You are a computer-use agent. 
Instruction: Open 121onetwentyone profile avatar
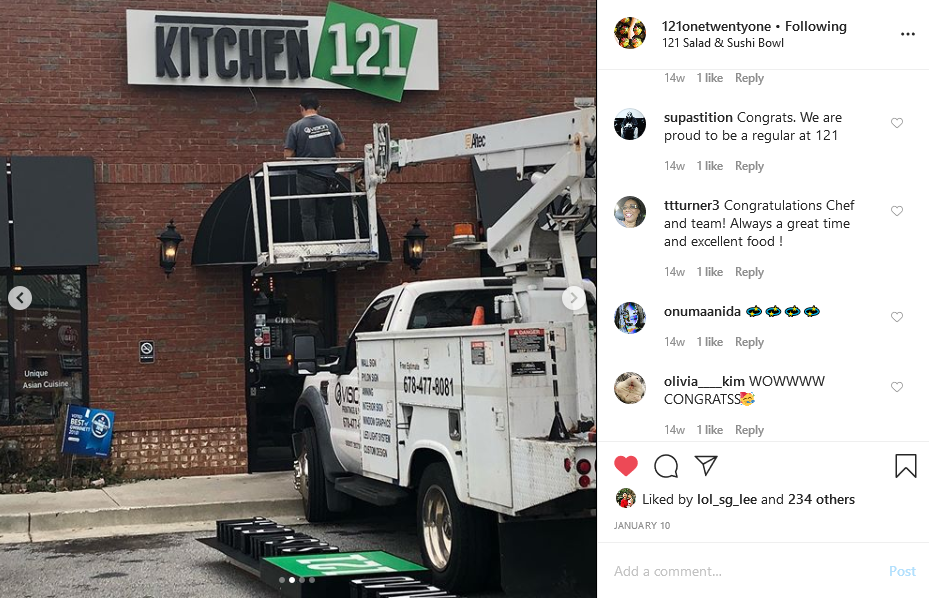coord(630,33)
